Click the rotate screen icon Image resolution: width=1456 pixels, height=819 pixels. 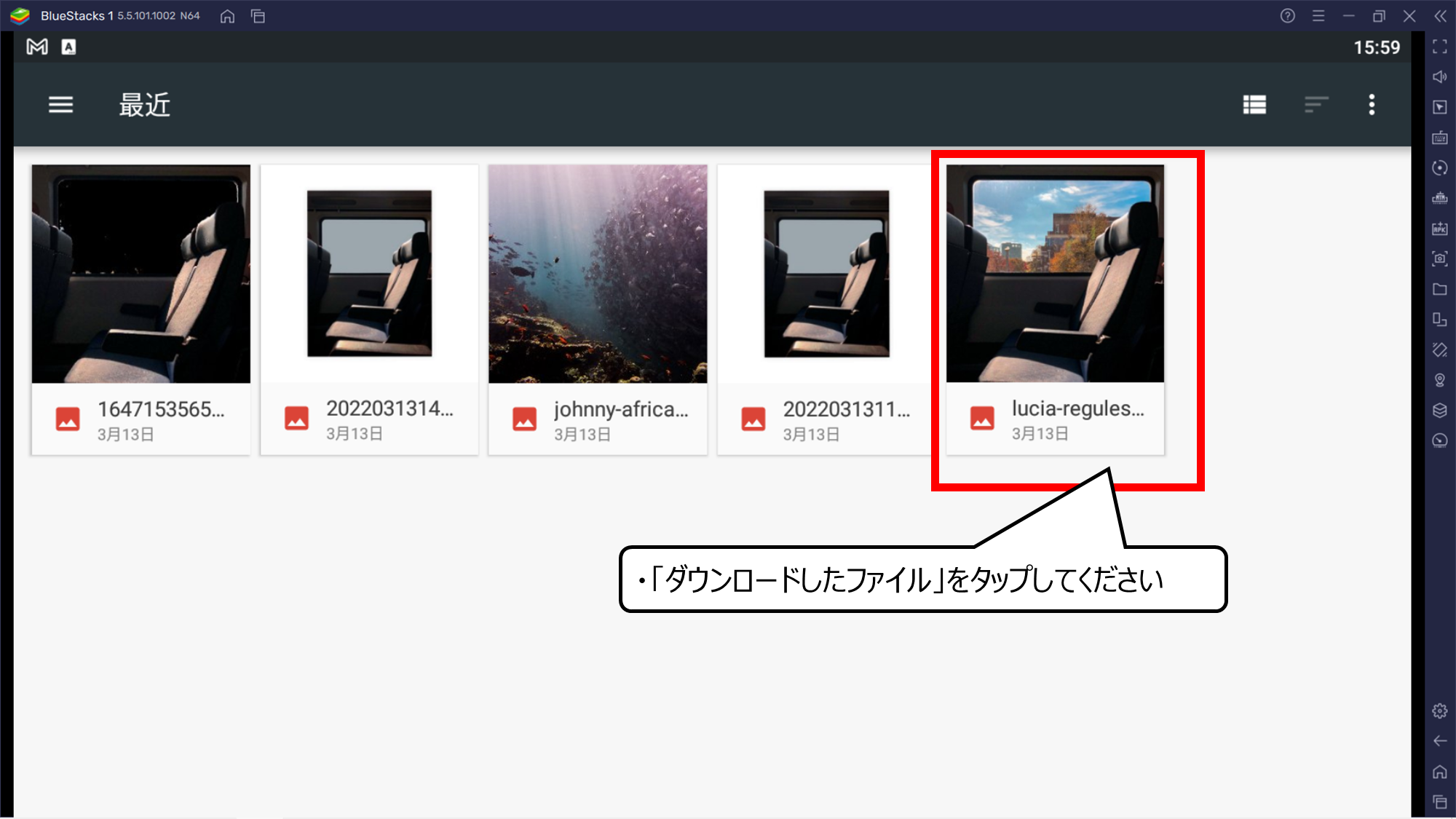[1440, 349]
